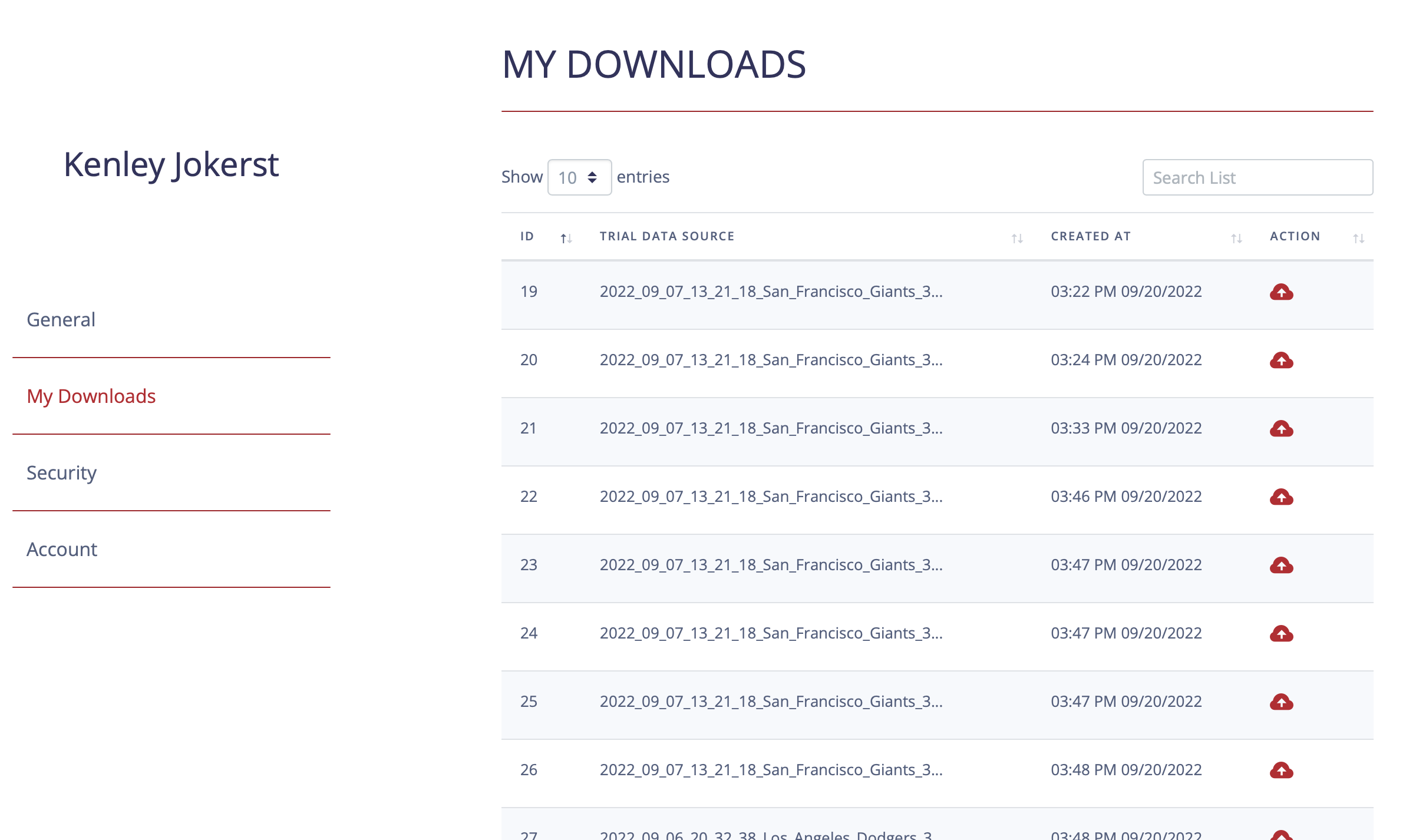Select My Downloads in sidebar
1406x840 pixels.
coord(91,396)
